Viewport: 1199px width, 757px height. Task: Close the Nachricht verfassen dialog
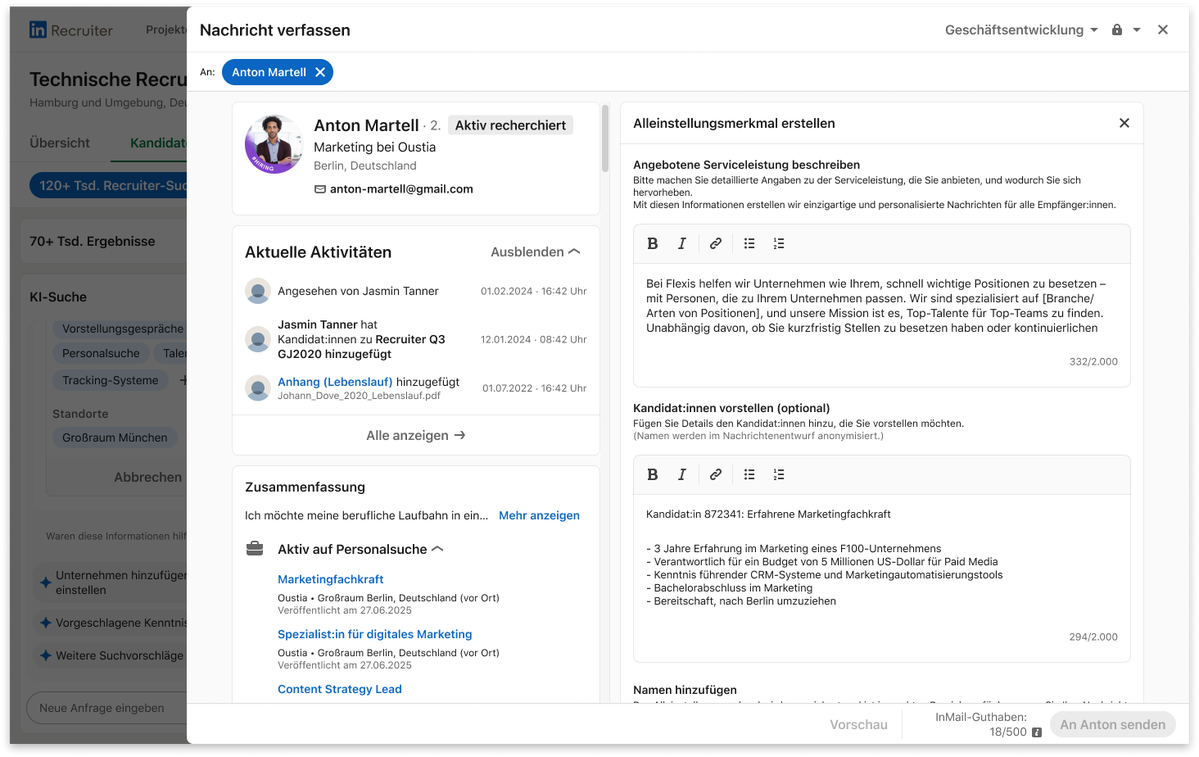click(x=1163, y=30)
